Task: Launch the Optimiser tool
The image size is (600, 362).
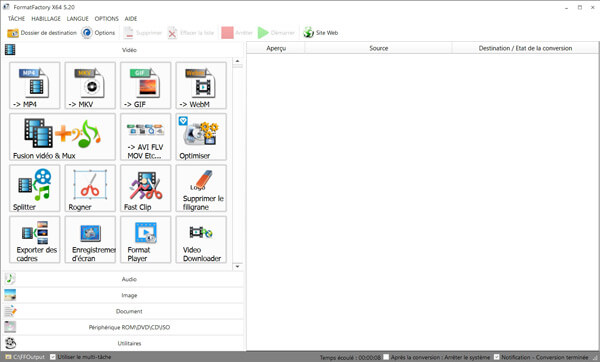Action: pos(201,137)
